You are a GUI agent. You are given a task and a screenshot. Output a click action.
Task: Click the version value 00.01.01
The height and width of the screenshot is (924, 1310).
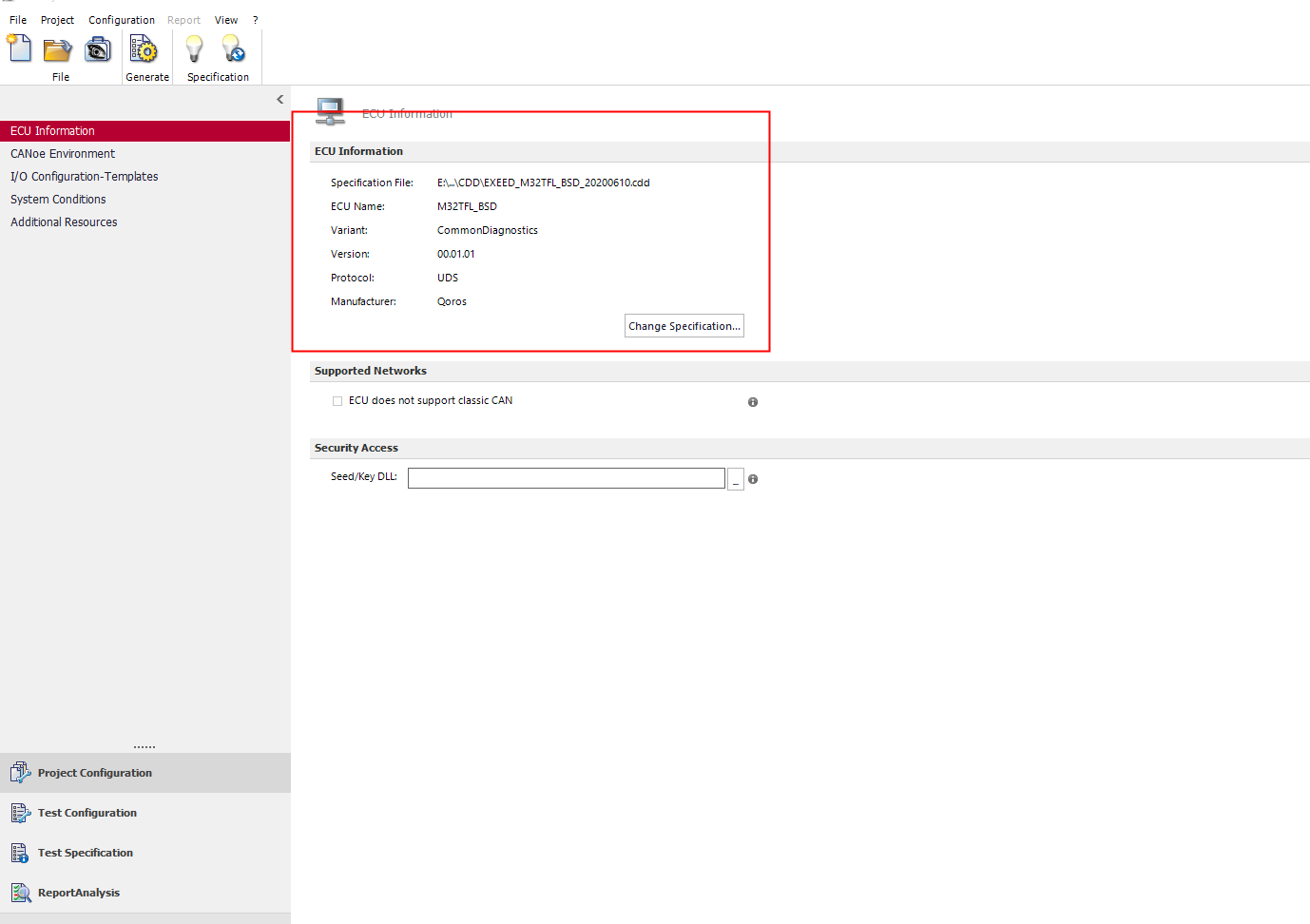(x=456, y=254)
